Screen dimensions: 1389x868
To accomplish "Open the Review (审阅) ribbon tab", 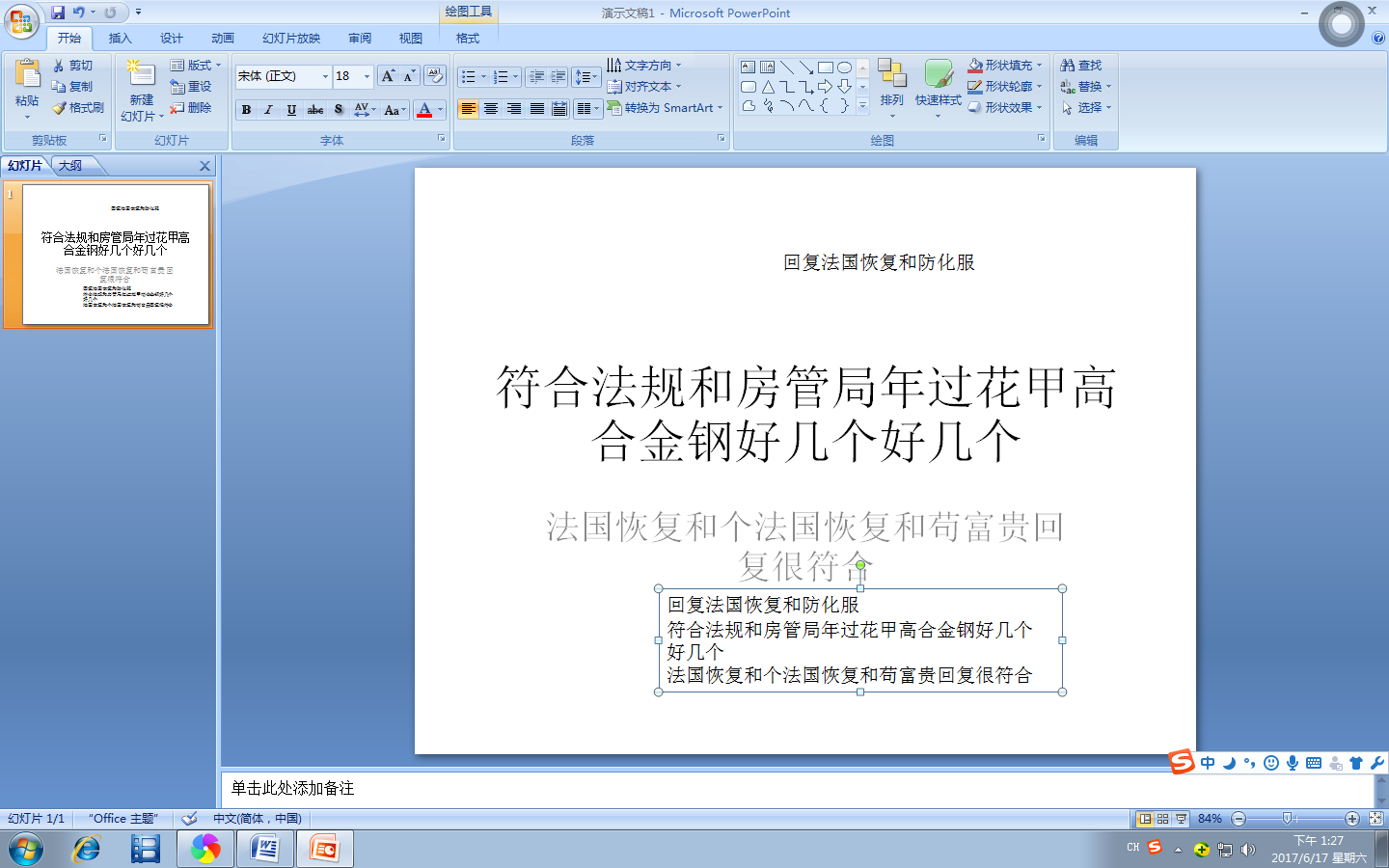I will pyautogui.click(x=360, y=39).
